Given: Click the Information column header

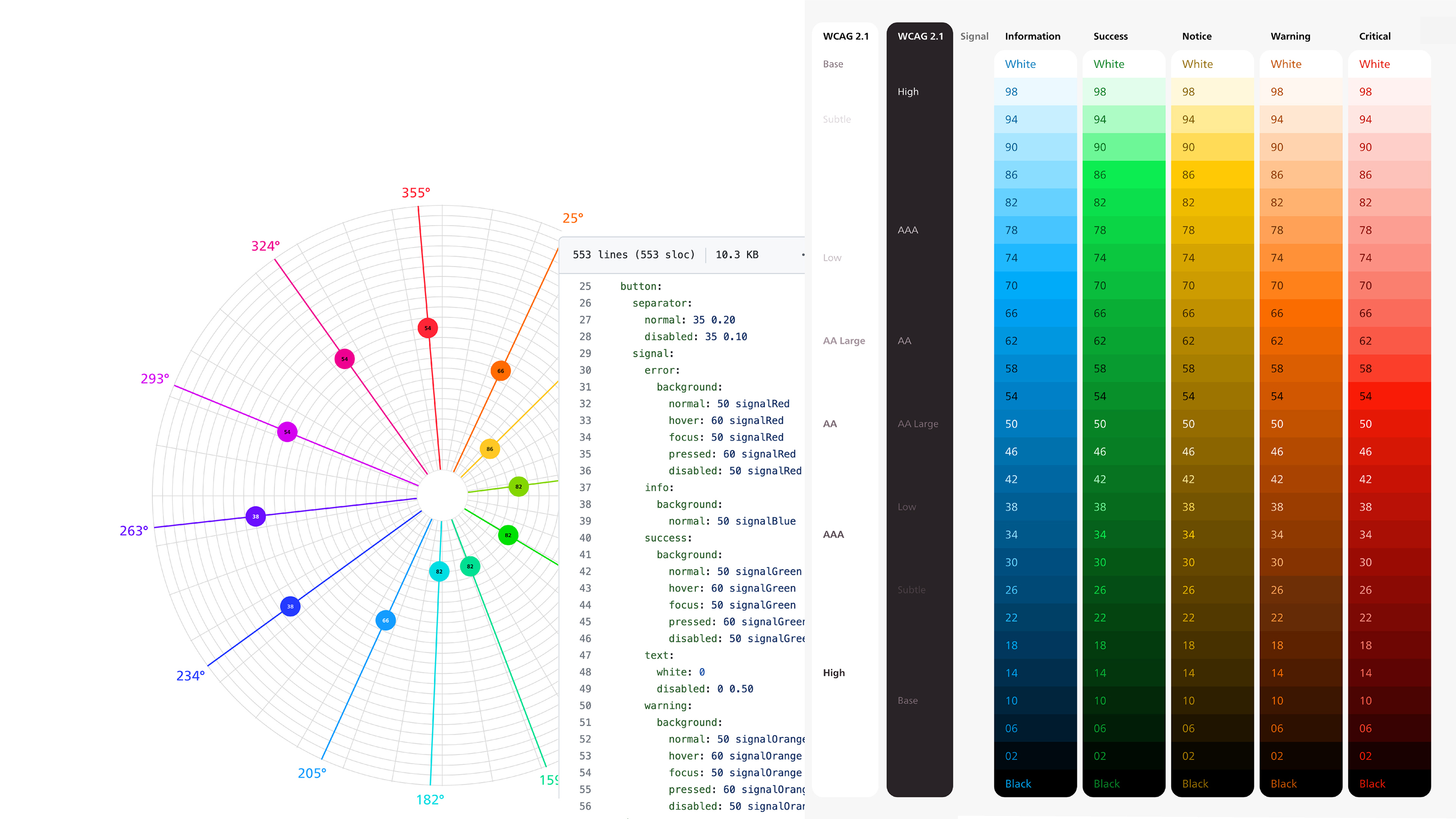Looking at the screenshot, I should tap(1032, 36).
